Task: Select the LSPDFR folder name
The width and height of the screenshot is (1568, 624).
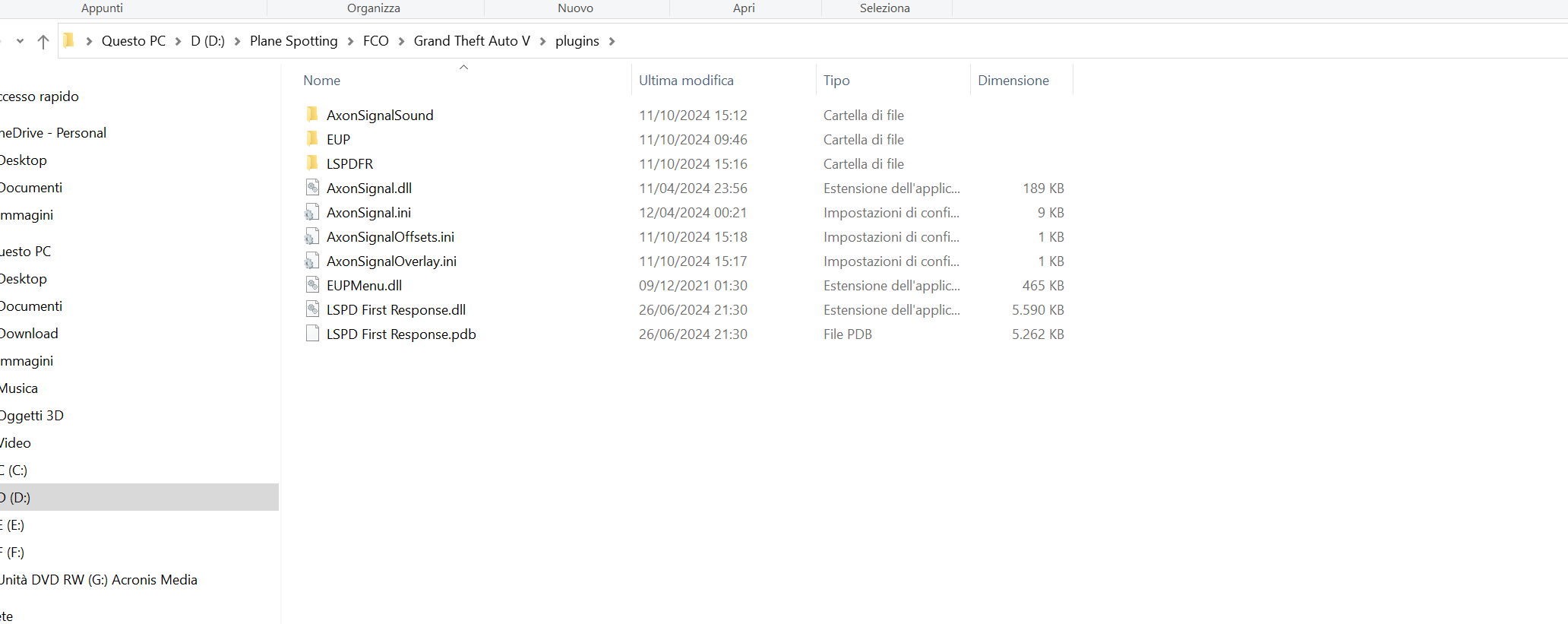Action: tap(349, 164)
